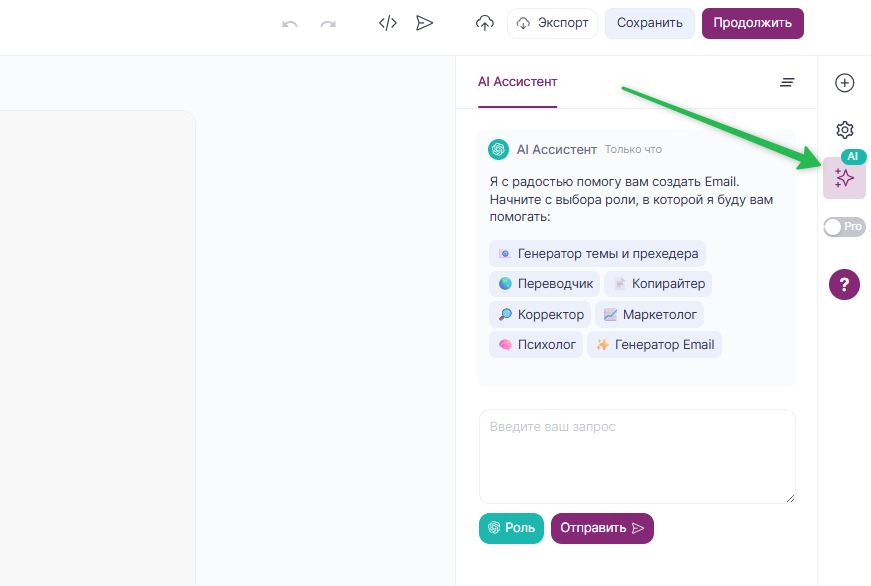Choose the Переводчик role

click(545, 284)
